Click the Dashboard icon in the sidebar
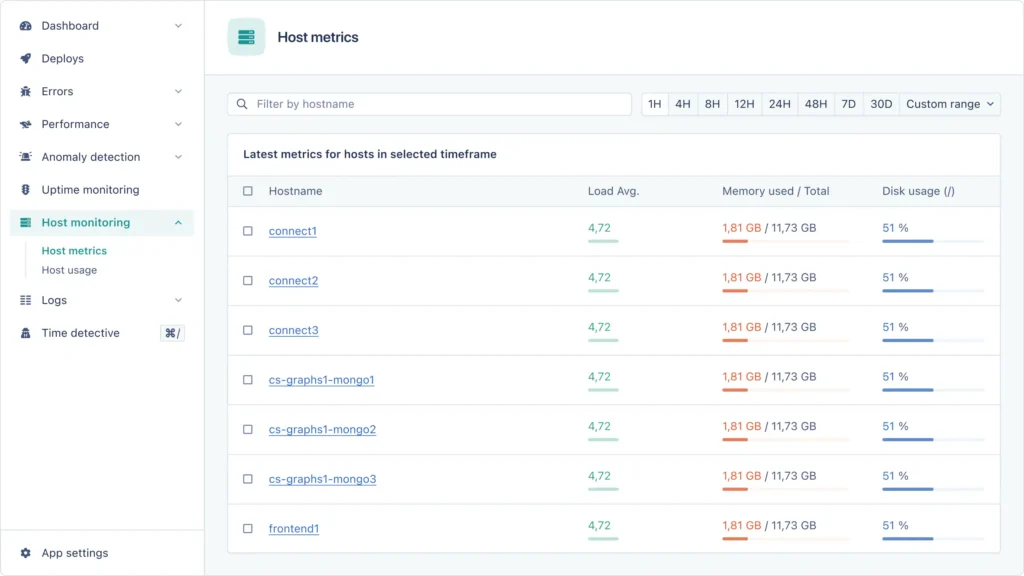This screenshot has height=576, width=1024. [25, 25]
